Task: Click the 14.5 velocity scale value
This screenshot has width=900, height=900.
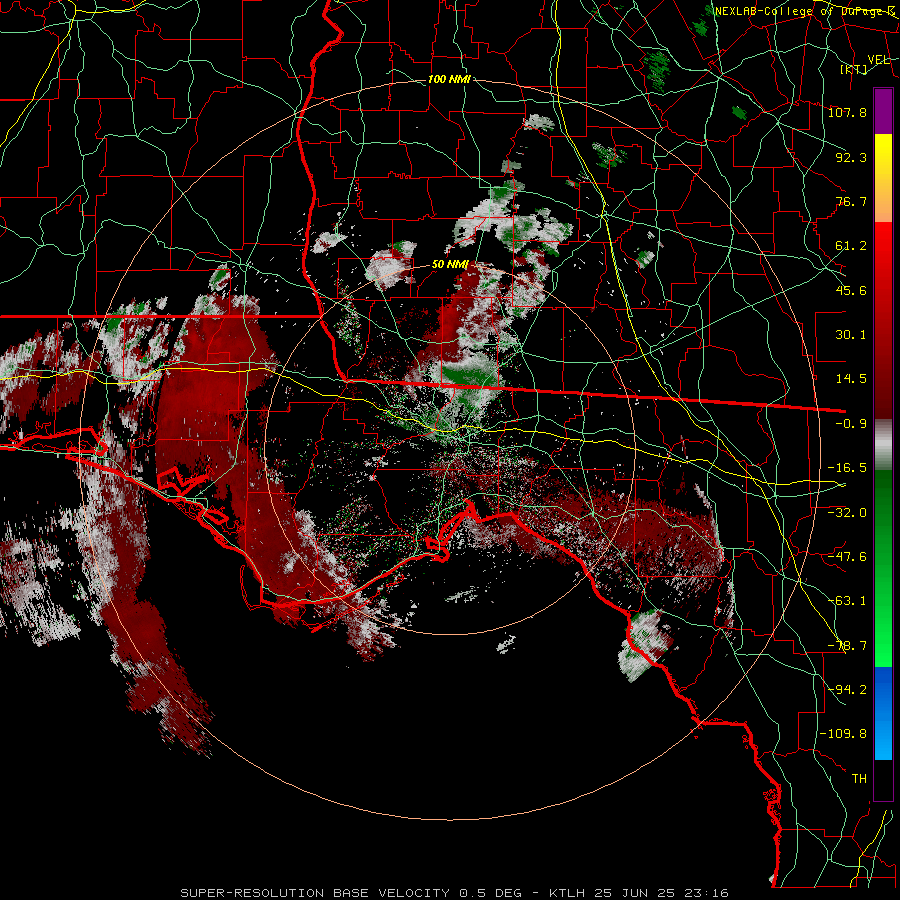Action: [851, 379]
